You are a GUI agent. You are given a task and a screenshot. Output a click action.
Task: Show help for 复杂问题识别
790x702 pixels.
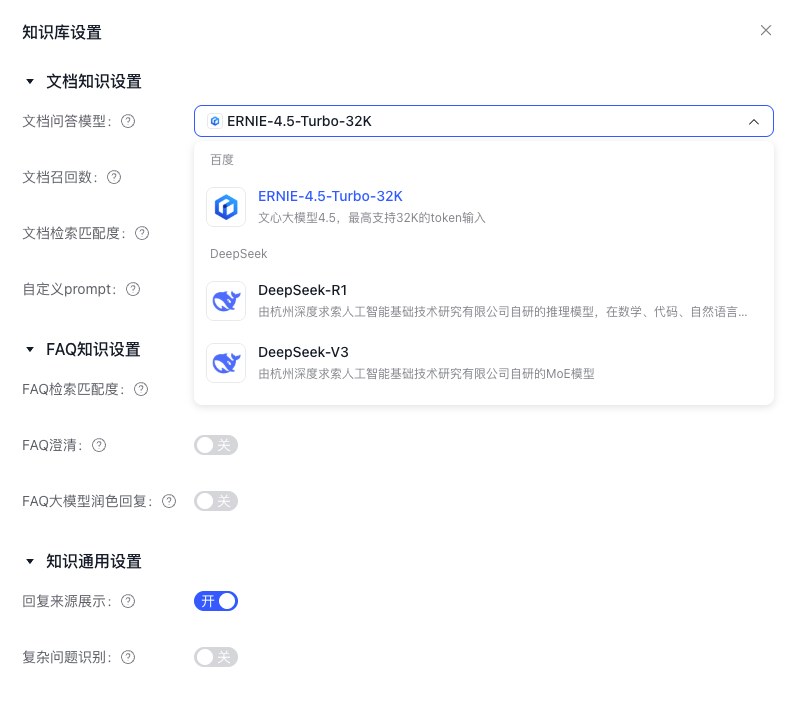point(128,657)
